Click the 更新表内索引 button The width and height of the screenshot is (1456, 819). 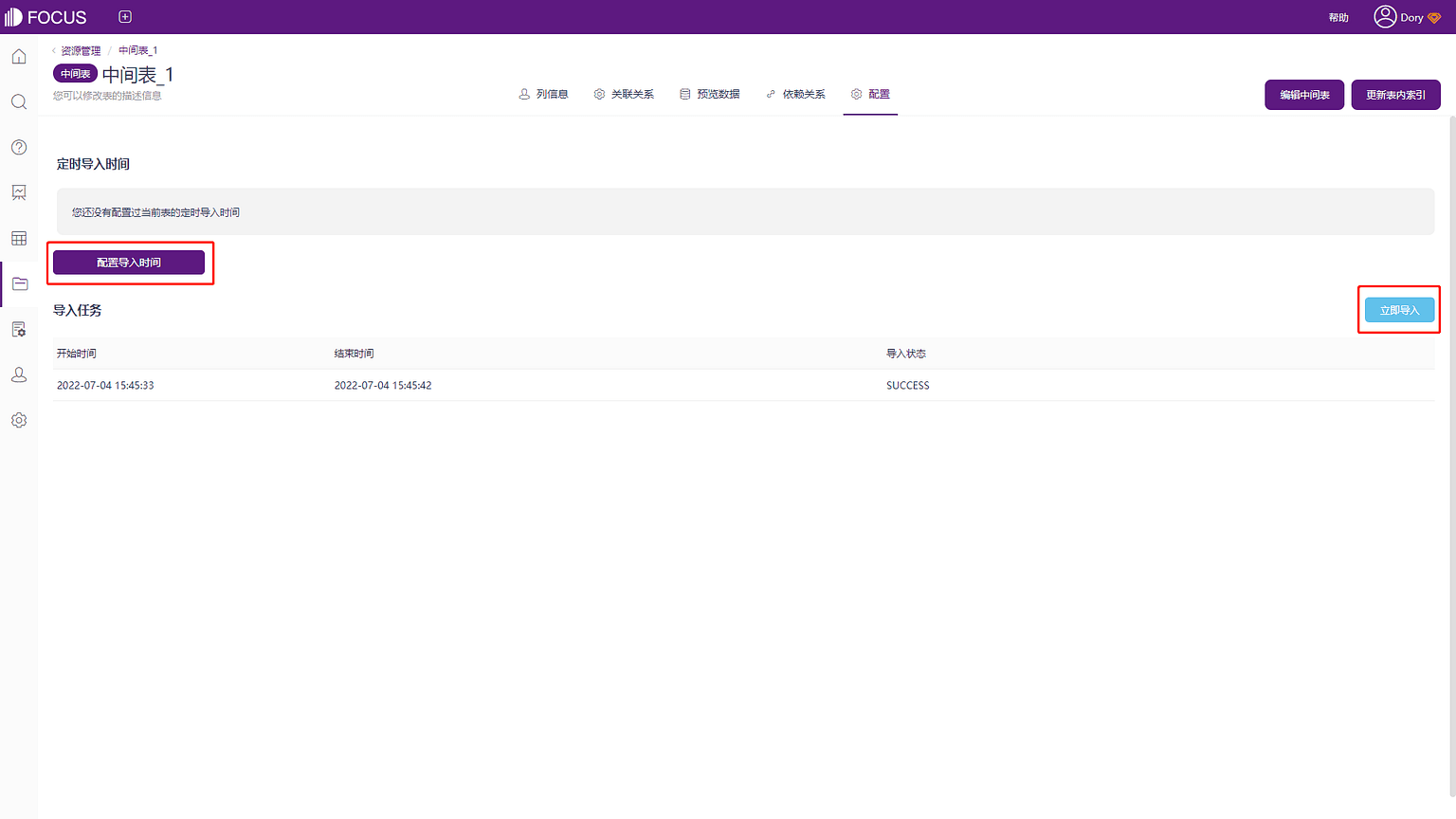click(x=1395, y=95)
